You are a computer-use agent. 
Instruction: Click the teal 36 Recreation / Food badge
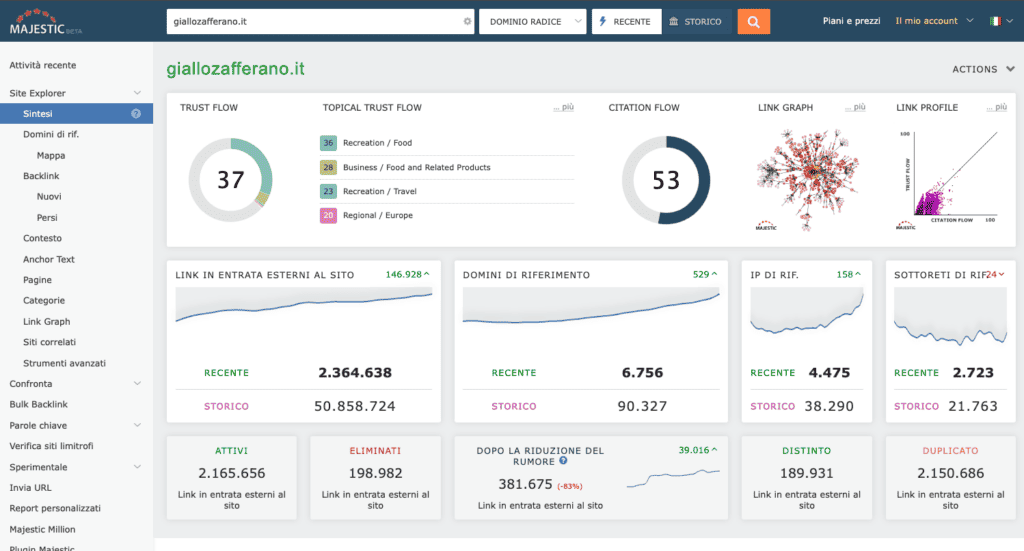click(x=328, y=143)
